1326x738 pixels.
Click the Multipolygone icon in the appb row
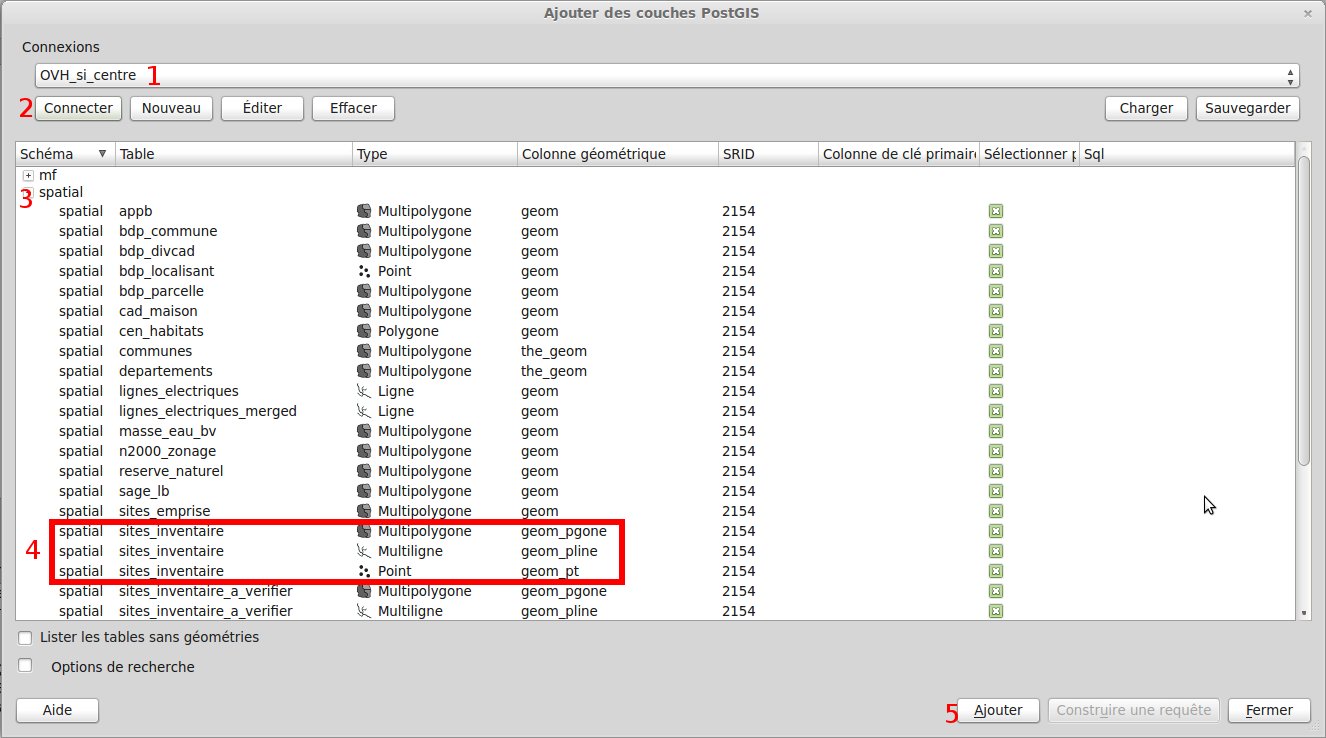(x=364, y=211)
